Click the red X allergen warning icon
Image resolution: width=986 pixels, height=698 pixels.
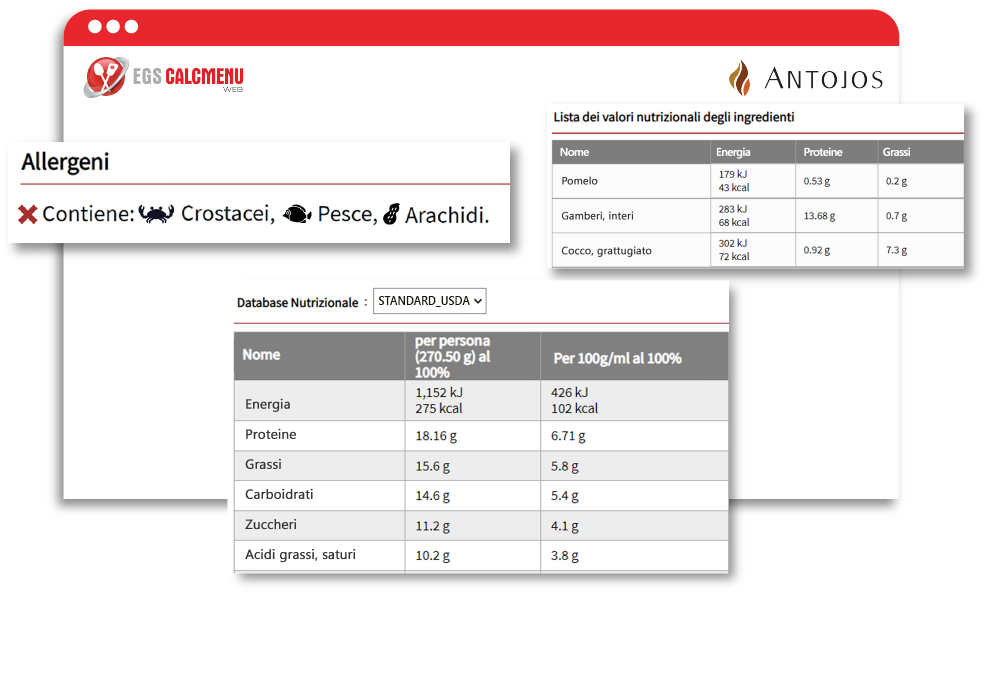(x=28, y=214)
